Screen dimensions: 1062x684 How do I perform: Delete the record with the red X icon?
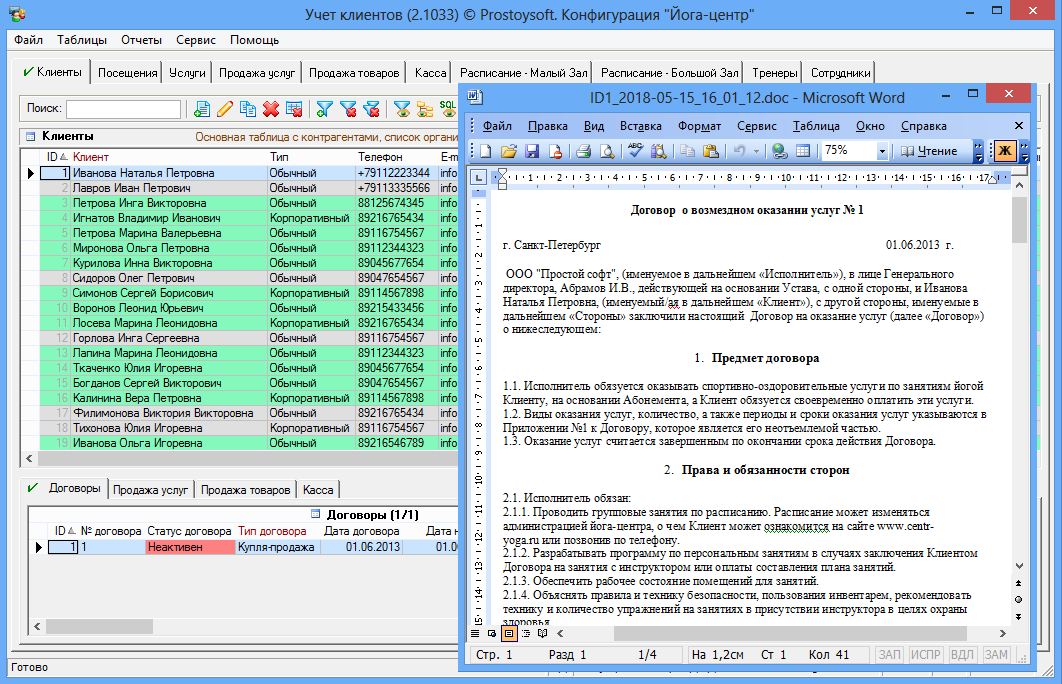click(271, 108)
